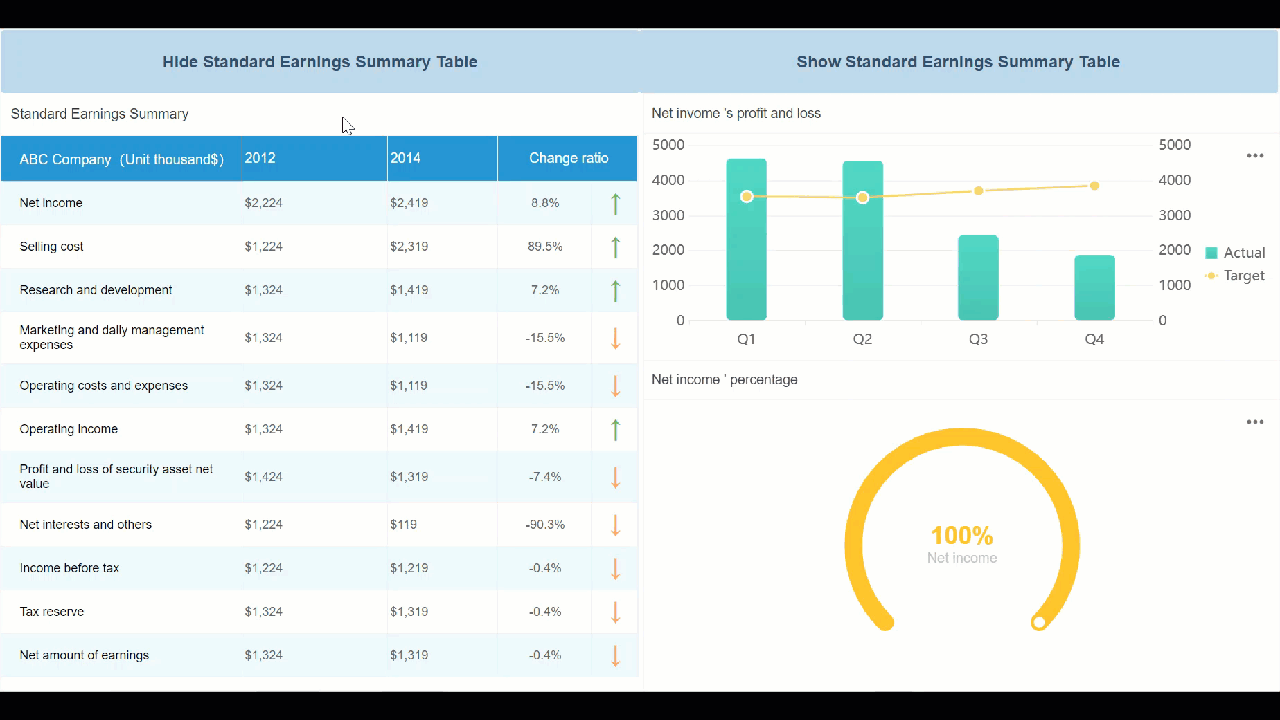Click down arrow in Profit and loss of security row
The height and width of the screenshot is (720, 1280).
pyautogui.click(x=616, y=477)
